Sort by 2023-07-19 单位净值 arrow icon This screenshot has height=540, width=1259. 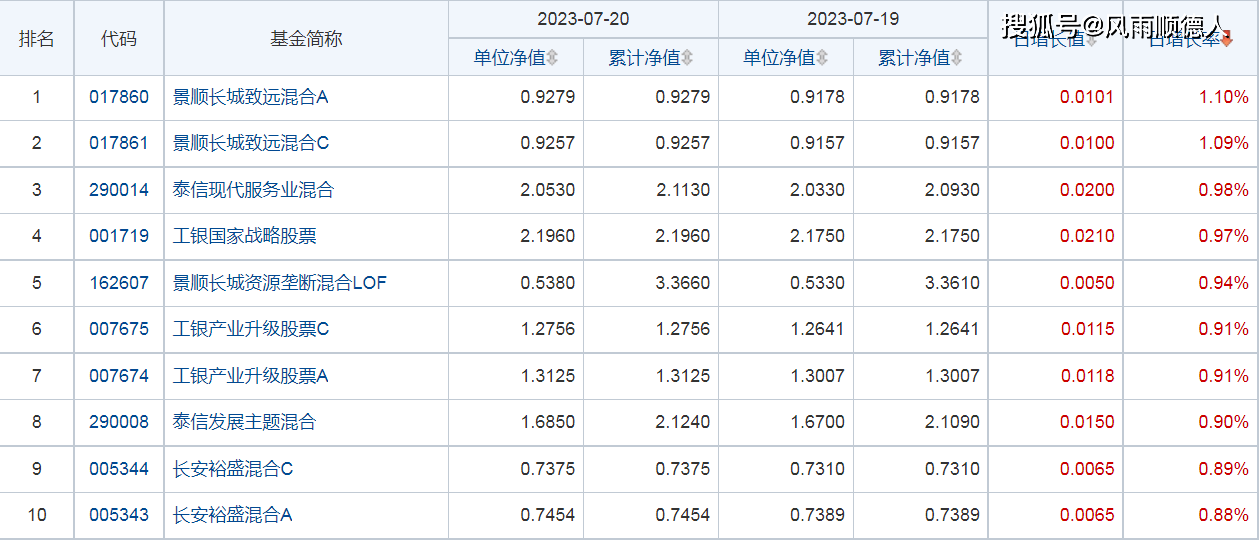pyautogui.click(x=821, y=58)
